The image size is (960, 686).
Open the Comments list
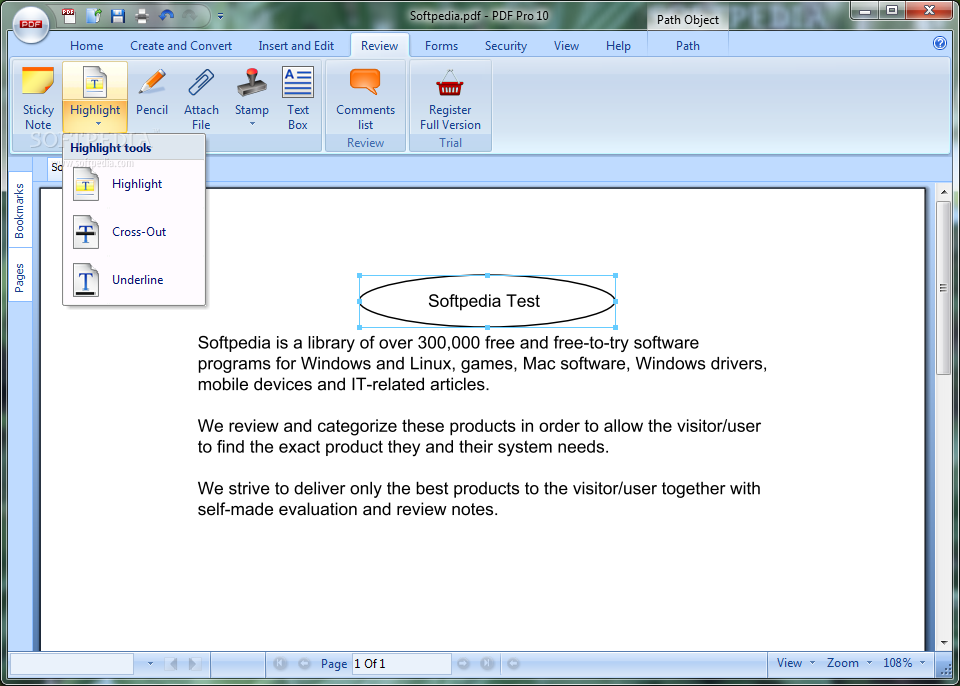pyautogui.click(x=366, y=97)
